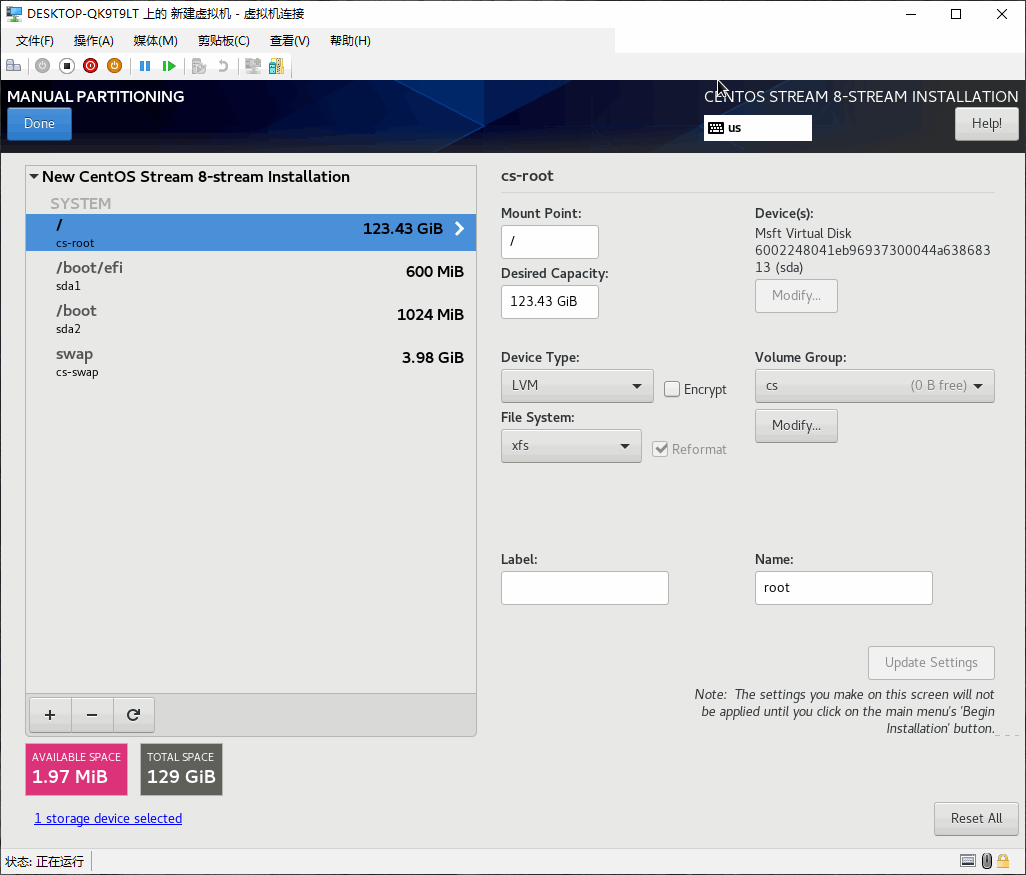Open the Volume Group cs dropdown
The height and width of the screenshot is (875, 1026).
tap(874, 385)
